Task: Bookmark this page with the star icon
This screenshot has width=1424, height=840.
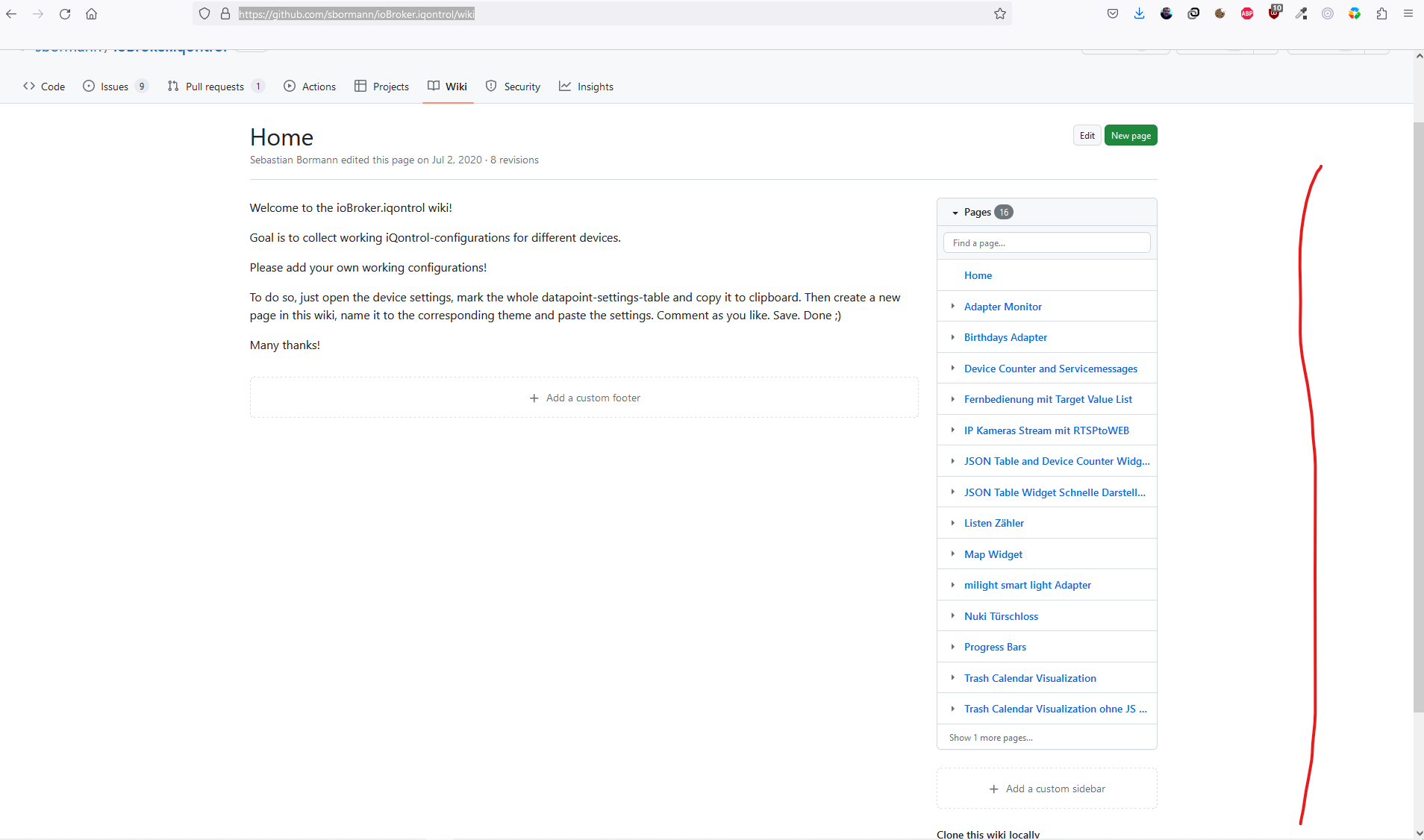Action: (x=1000, y=13)
